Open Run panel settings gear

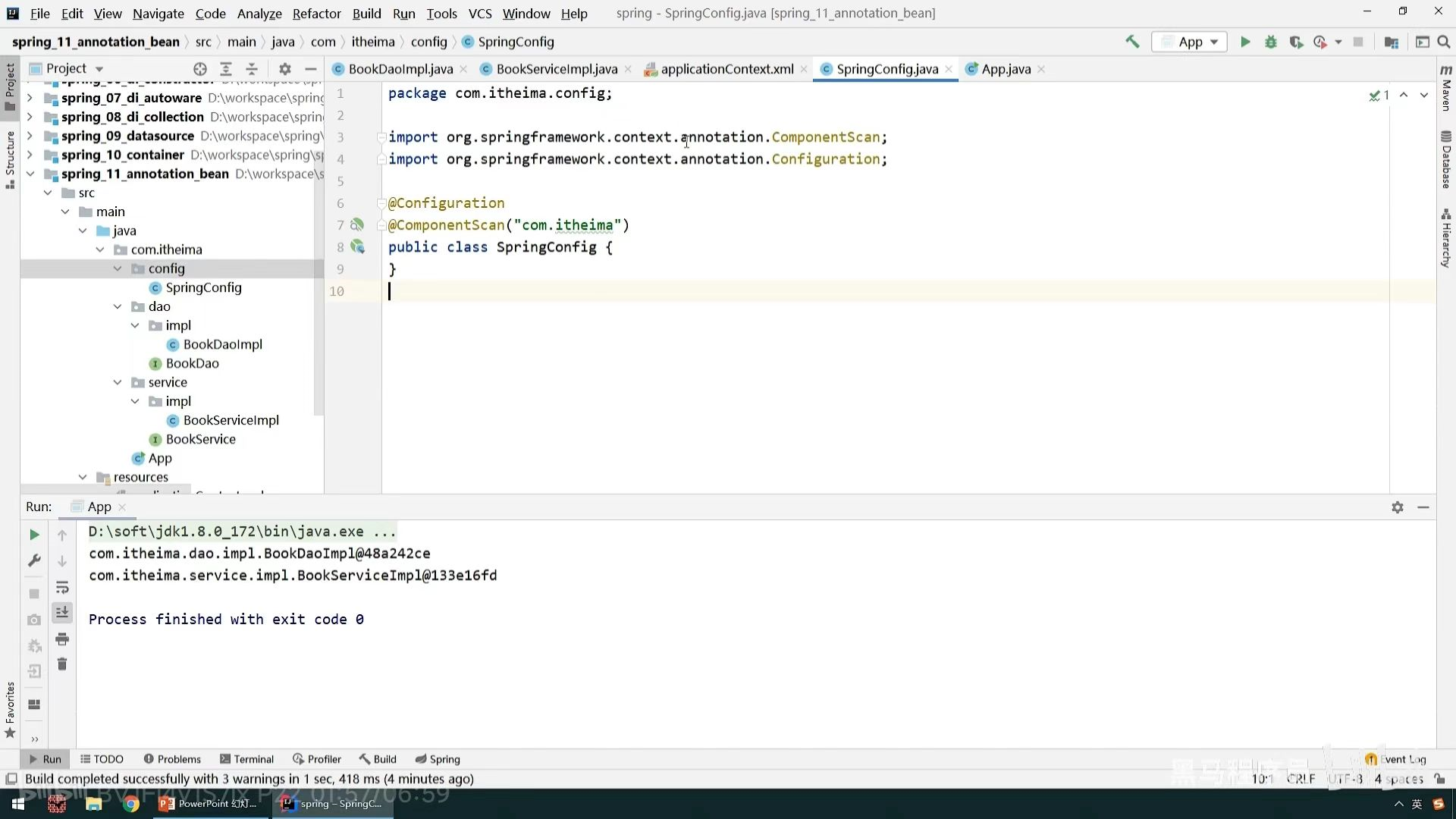point(1397,507)
